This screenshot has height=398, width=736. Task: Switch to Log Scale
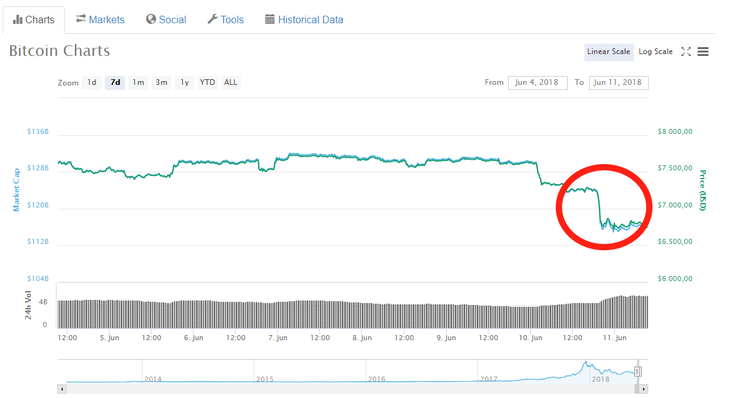click(x=655, y=52)
